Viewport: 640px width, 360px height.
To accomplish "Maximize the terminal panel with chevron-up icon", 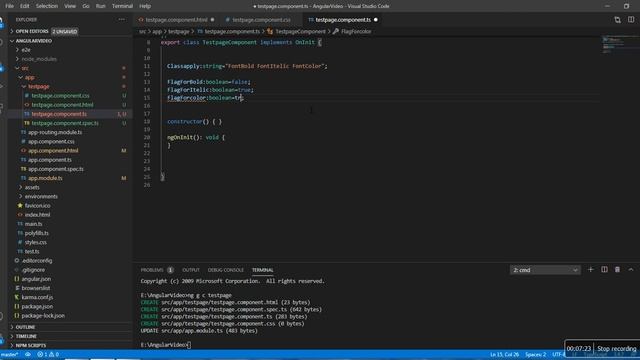I will pyautogui.click(x=631, y=269).
